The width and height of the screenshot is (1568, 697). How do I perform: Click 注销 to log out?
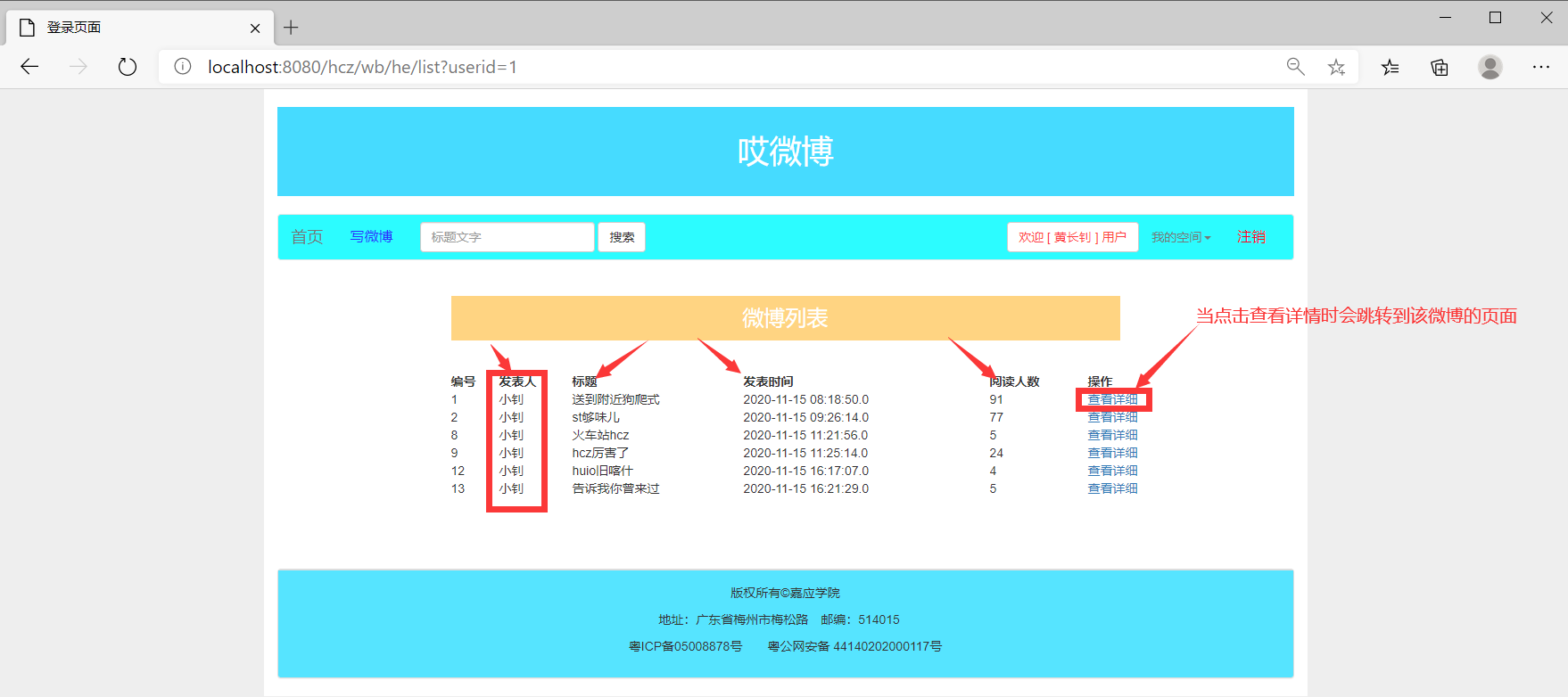(1251, 237)
